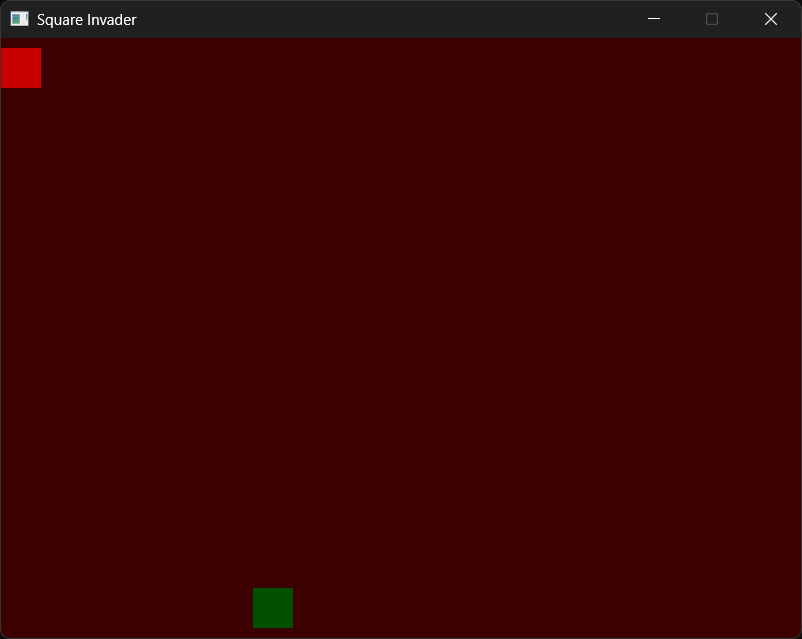The image size is (802, 639).
Task: Close the Square Invader window
Action: [x=771, y=19]
